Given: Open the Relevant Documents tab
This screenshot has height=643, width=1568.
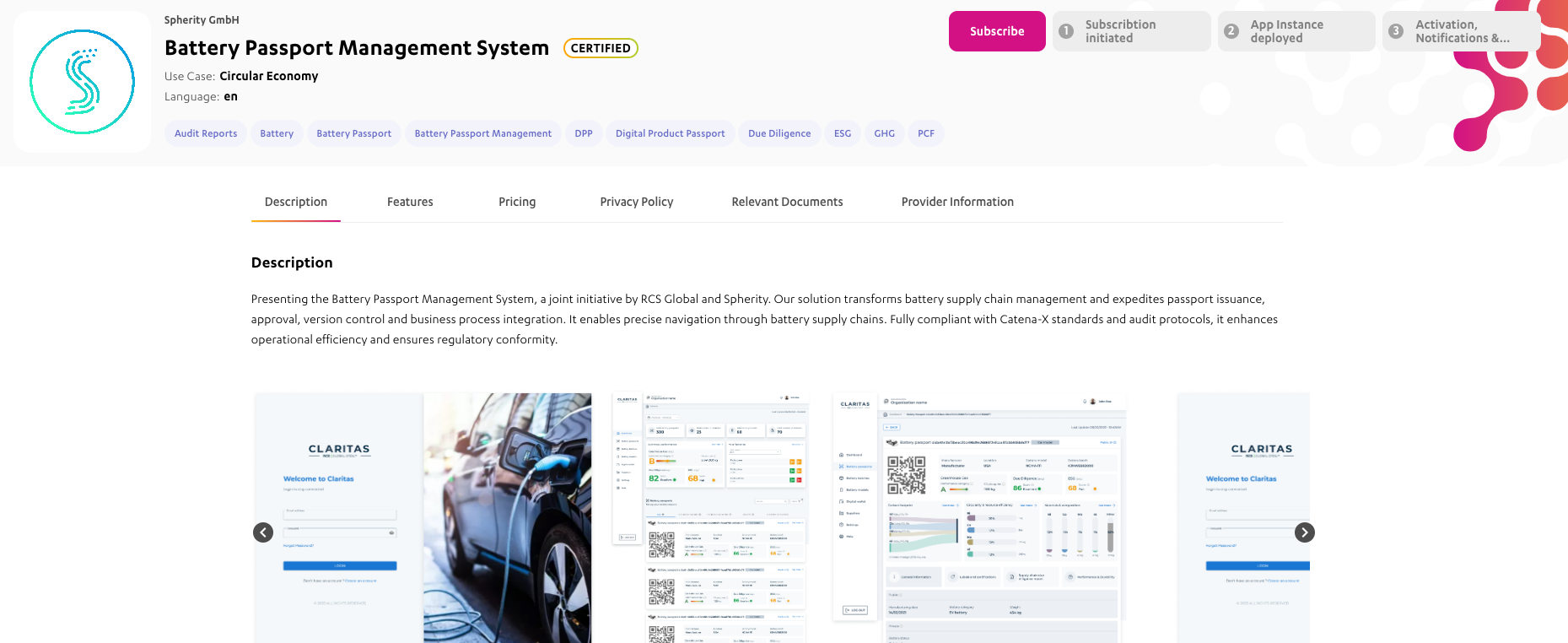Looking at the screenshot, I should pyautogui.click(x=787, y=202).
